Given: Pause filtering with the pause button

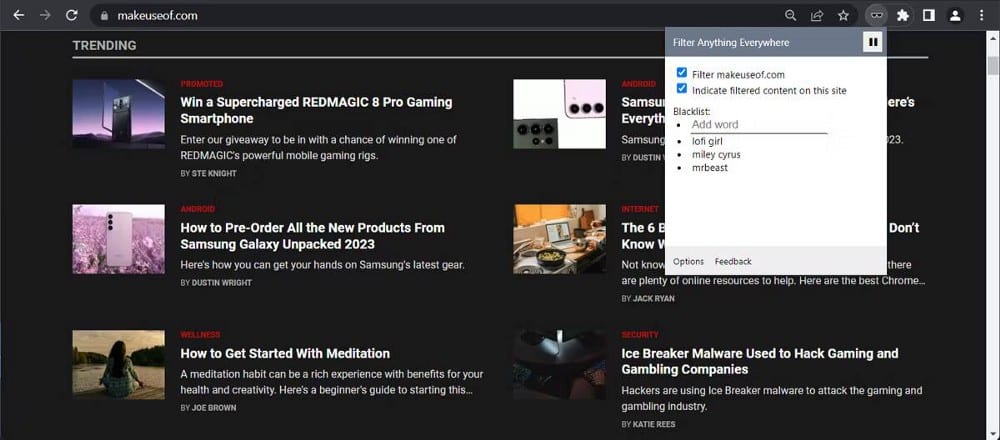Looking at the screenshot, I should tap(872, 42).
